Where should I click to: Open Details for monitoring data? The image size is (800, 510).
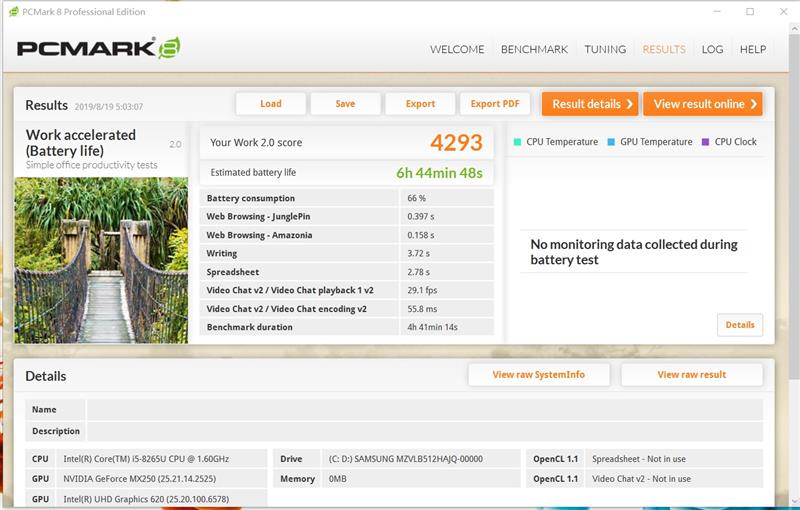coord(740,325)
